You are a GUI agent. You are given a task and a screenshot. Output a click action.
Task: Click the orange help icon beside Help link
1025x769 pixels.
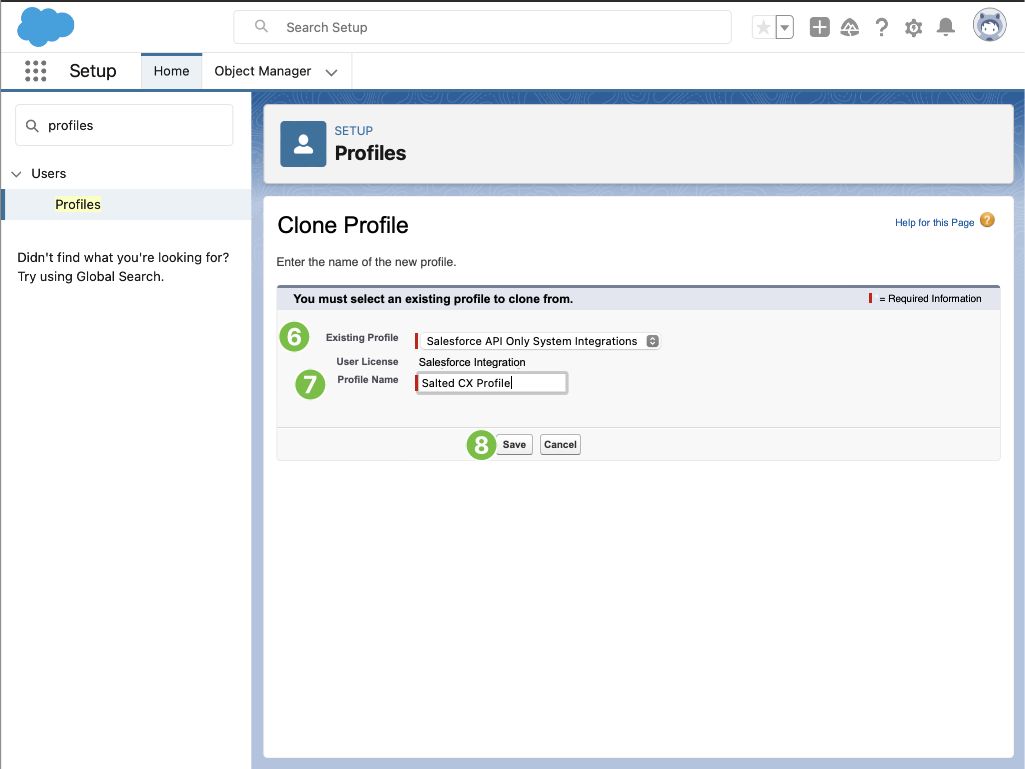click(x=987, y=221)
